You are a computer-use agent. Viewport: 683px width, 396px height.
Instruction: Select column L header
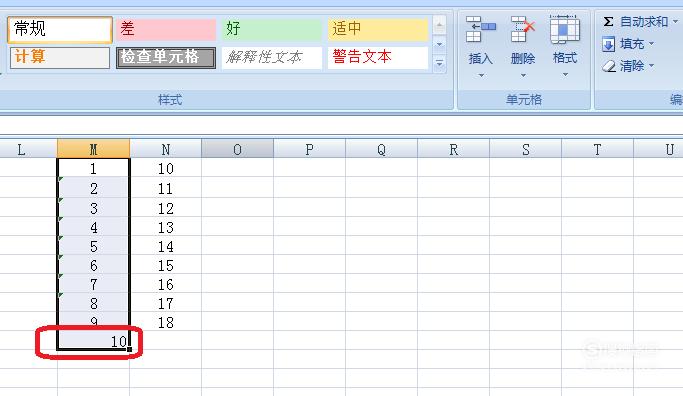point(28,149)
